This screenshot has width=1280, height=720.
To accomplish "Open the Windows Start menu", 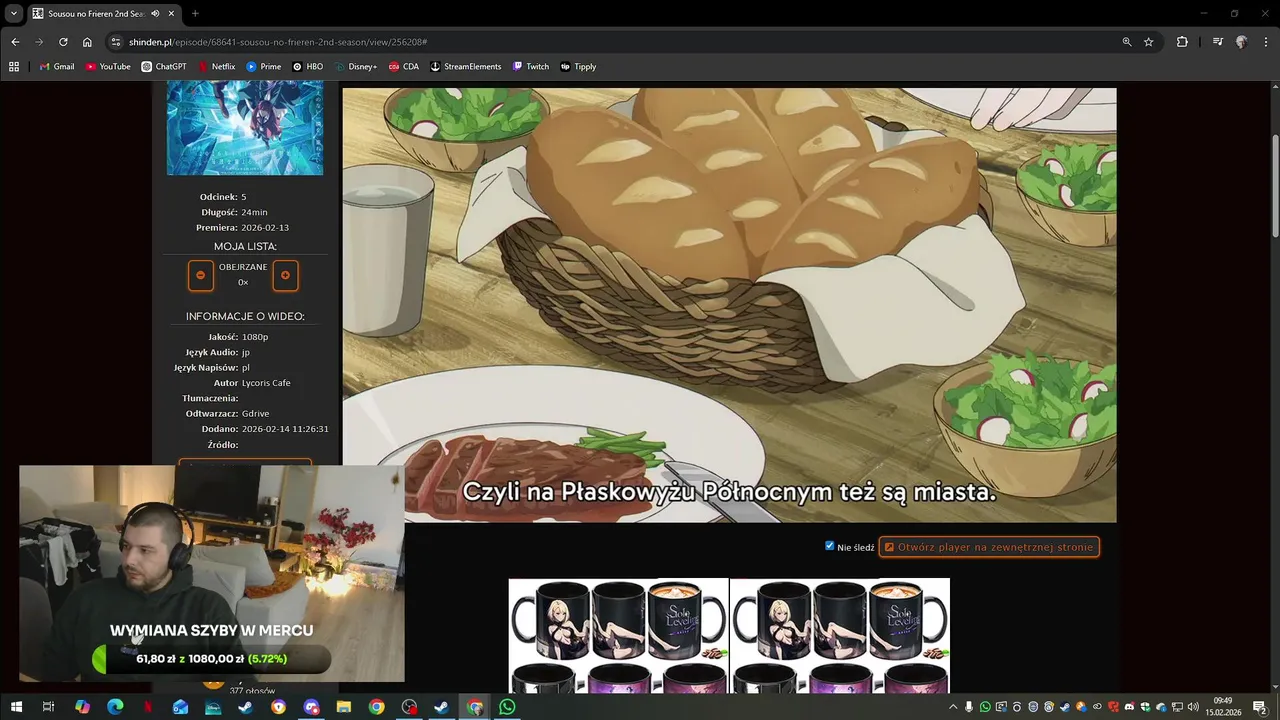I will pos(16,707).
